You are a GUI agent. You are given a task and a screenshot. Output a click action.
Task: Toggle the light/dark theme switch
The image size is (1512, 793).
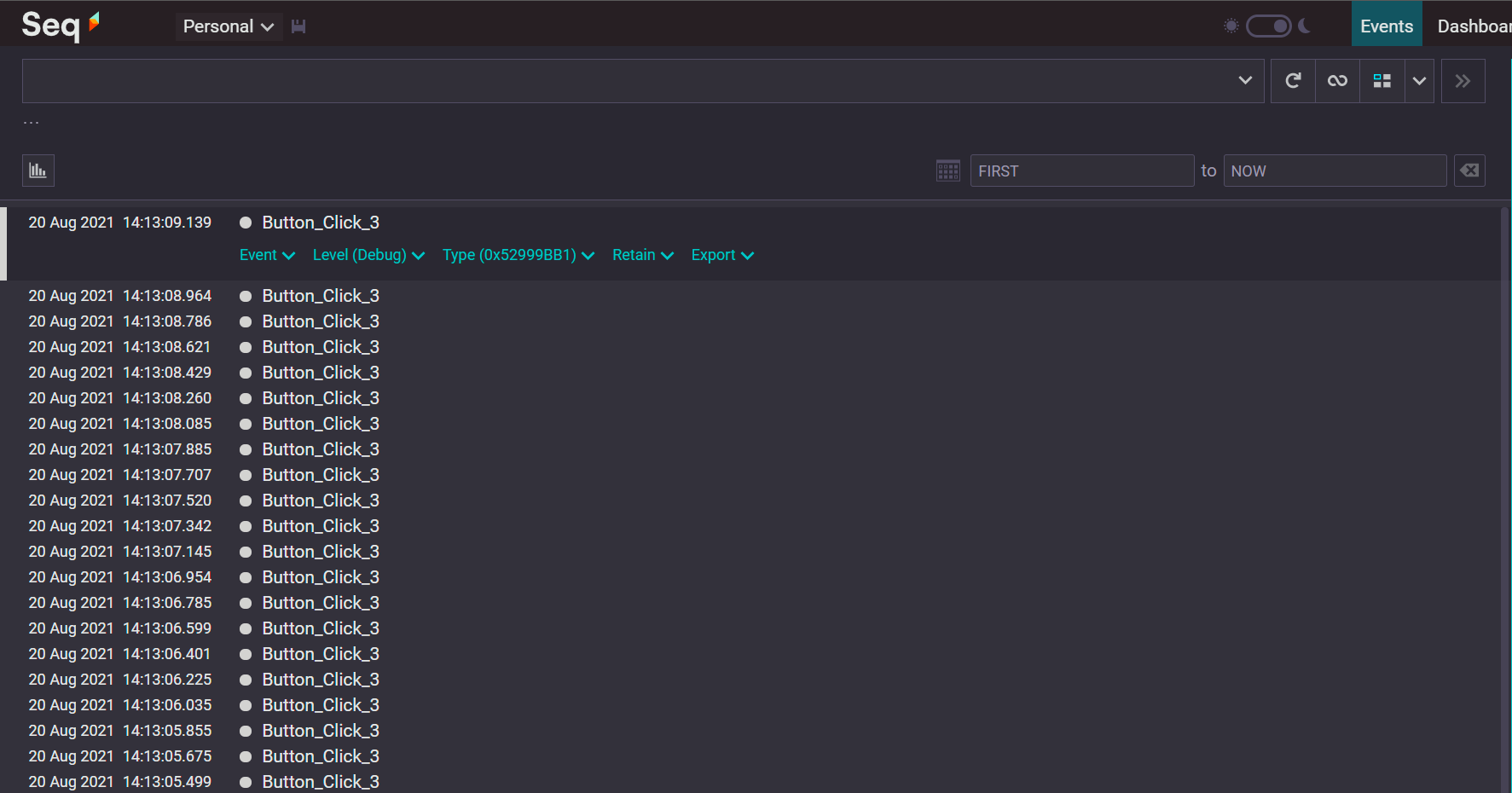[1269, 26]
